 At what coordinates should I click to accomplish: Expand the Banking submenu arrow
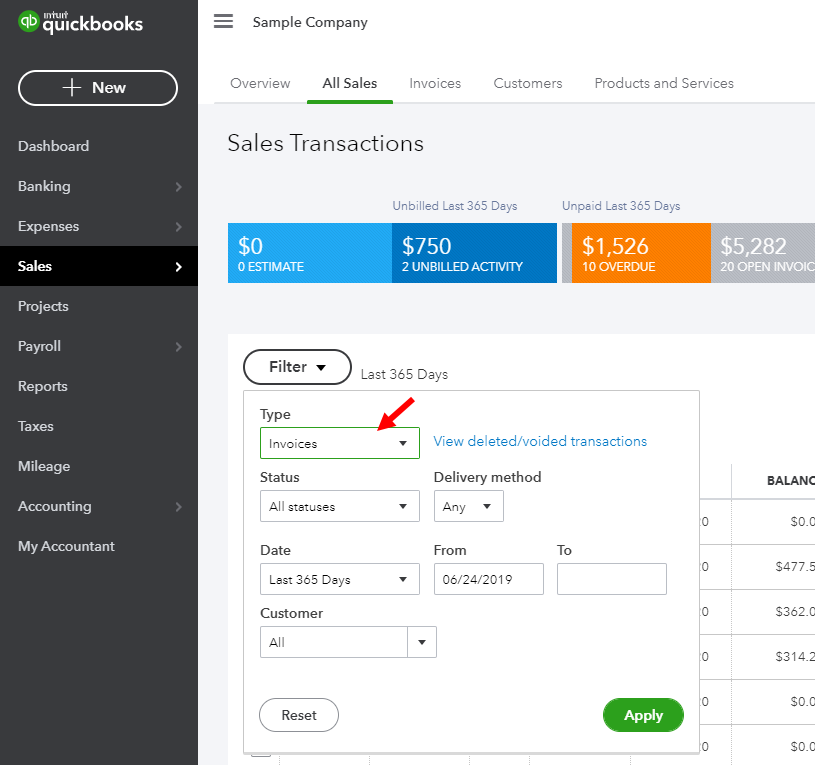178,187
